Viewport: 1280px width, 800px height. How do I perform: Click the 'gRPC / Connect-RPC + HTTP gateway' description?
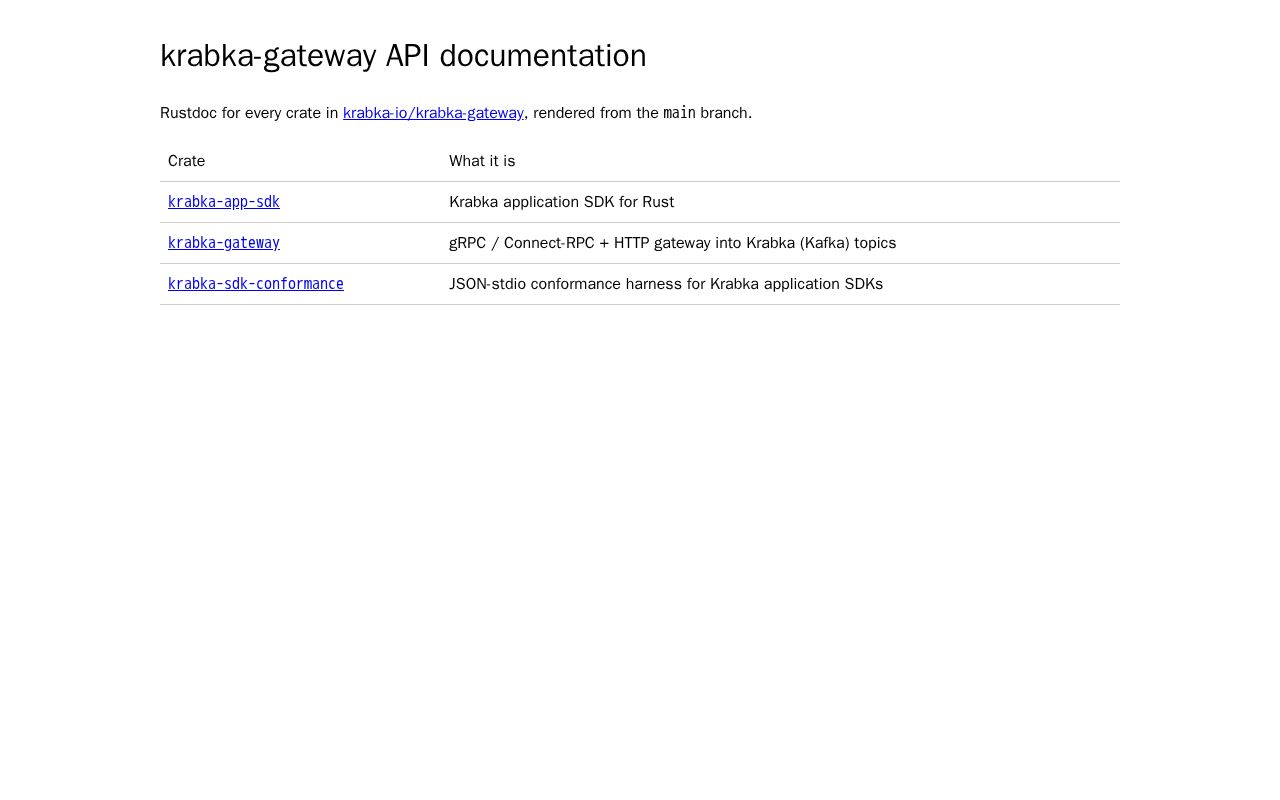[x=672, y=243]
